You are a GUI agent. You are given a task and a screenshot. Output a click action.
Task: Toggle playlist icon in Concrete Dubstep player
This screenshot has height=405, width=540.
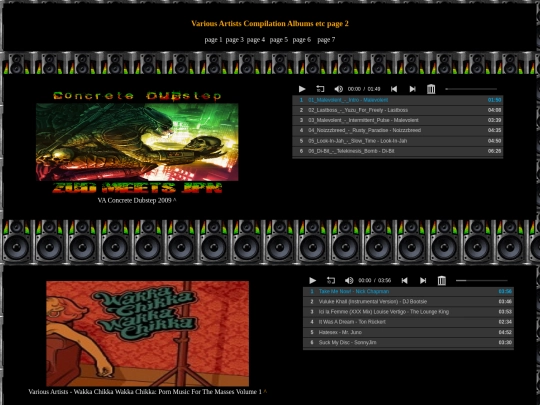(431, 89)
